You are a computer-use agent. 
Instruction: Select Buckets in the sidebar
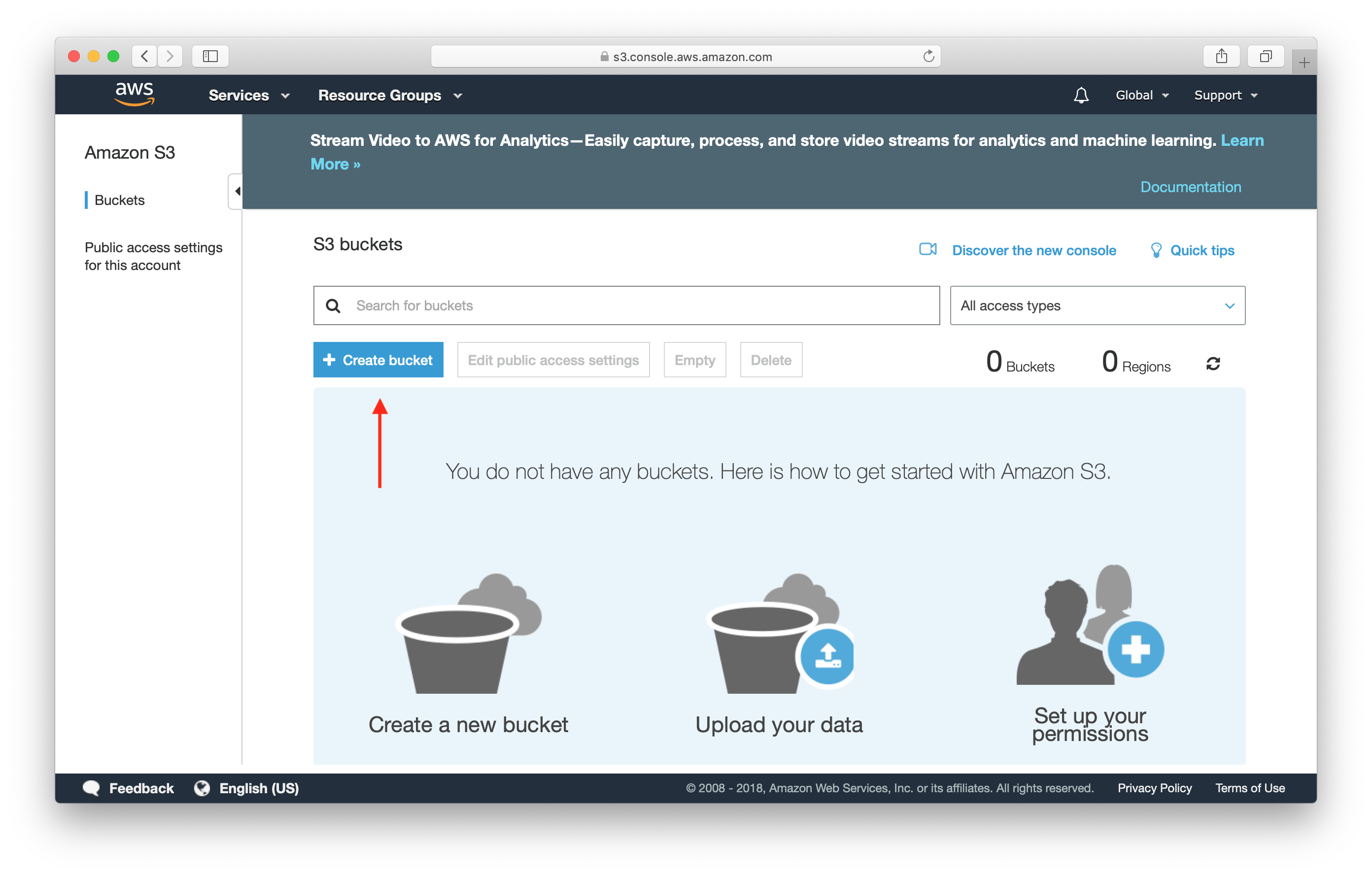120,201
